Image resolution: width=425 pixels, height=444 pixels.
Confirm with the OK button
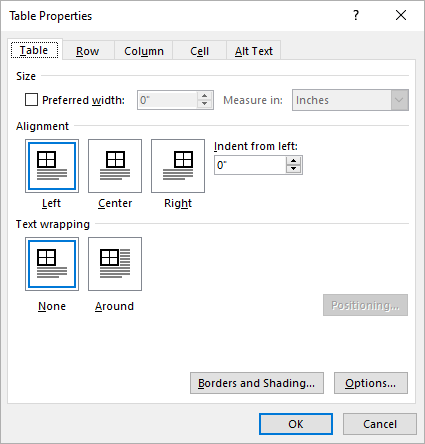click(296, 424)
